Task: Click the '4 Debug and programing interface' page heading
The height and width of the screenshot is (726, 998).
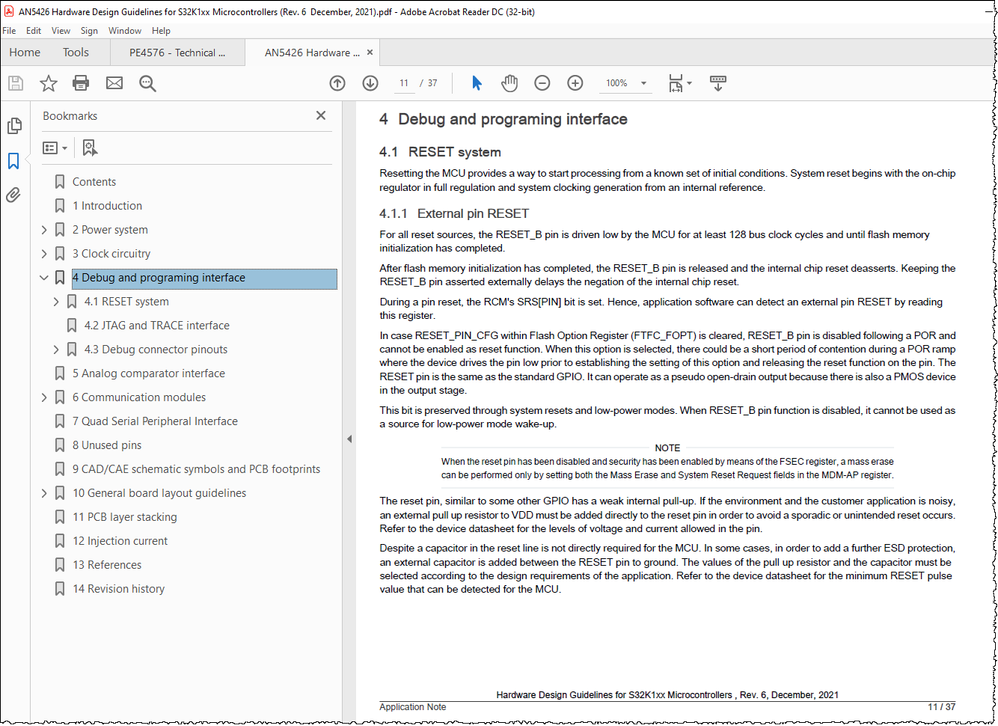Action: pos(503,120)
